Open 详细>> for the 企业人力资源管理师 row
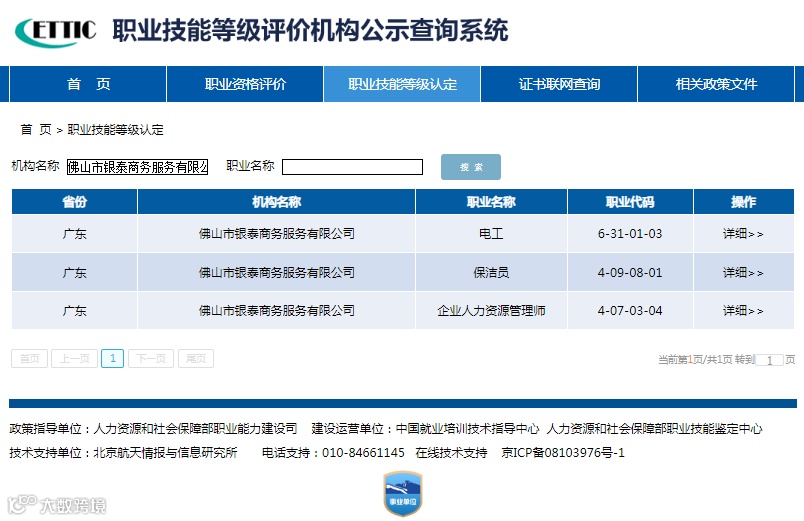This screenshot has width=804, height=521. tap(743, 311)
